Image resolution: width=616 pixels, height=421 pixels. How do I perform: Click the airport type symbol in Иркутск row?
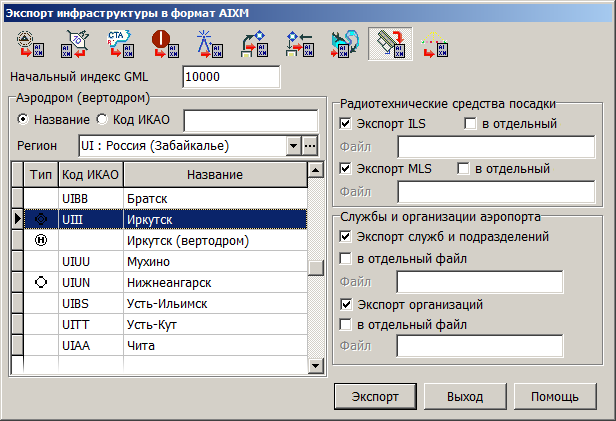(x=41, y=219)
